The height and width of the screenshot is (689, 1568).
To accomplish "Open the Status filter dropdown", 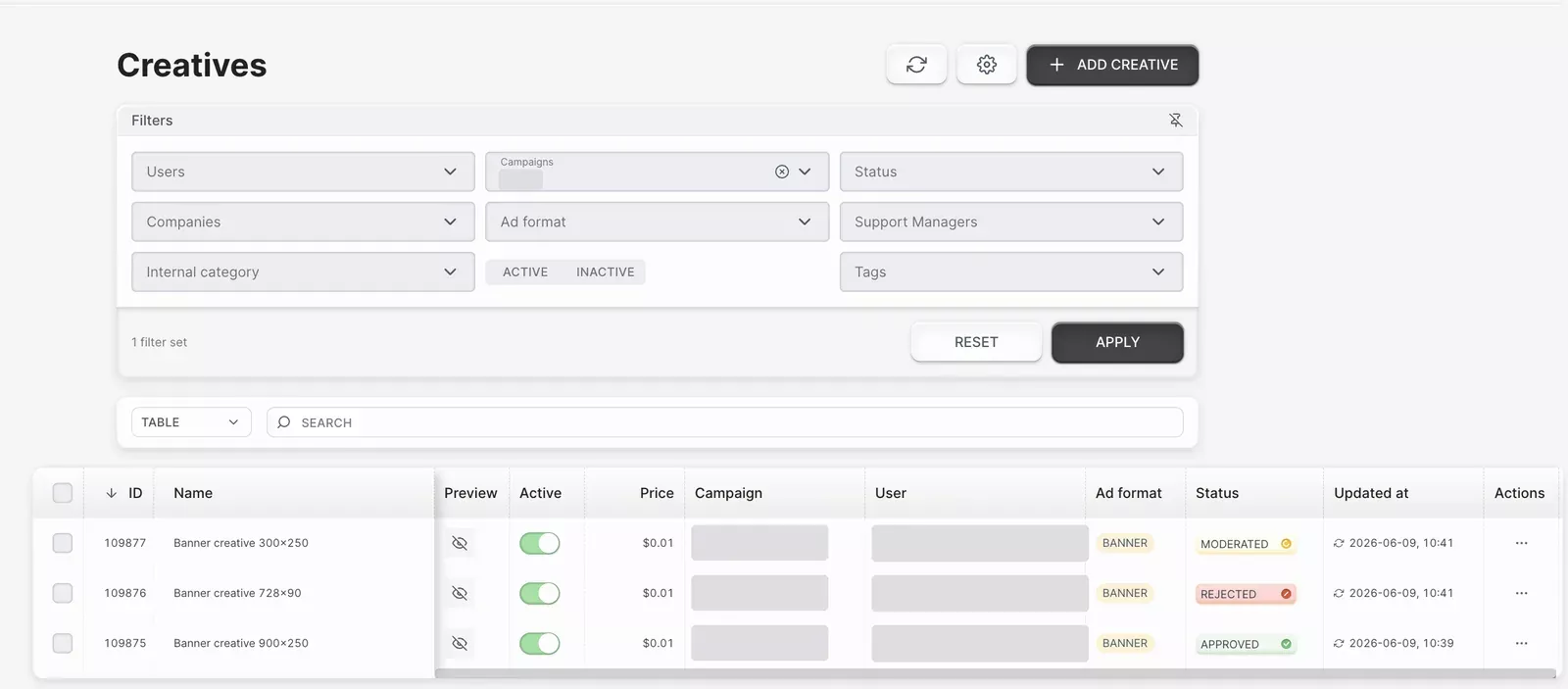I will [1011, 172].
